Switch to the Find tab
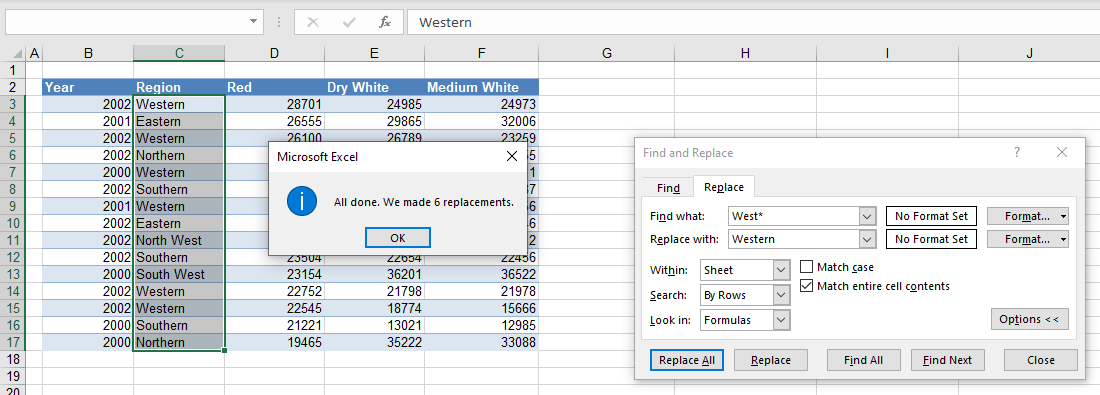The height and width of the screenshot is (395, 1100). pos(668,188)
